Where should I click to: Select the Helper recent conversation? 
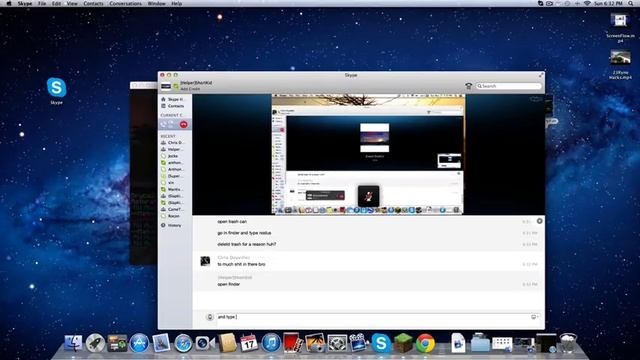click(173, 149)
